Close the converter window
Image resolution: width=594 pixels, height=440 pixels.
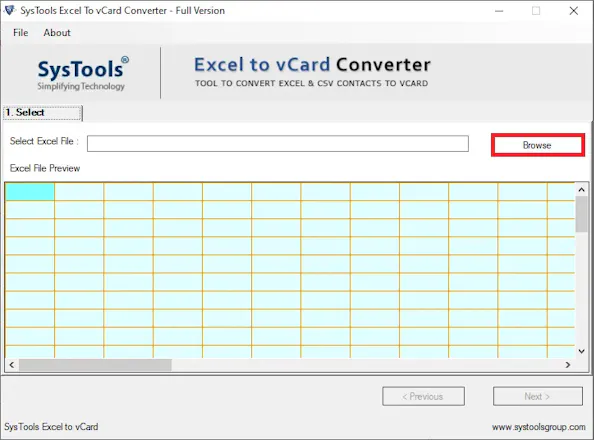click(574, 11)
